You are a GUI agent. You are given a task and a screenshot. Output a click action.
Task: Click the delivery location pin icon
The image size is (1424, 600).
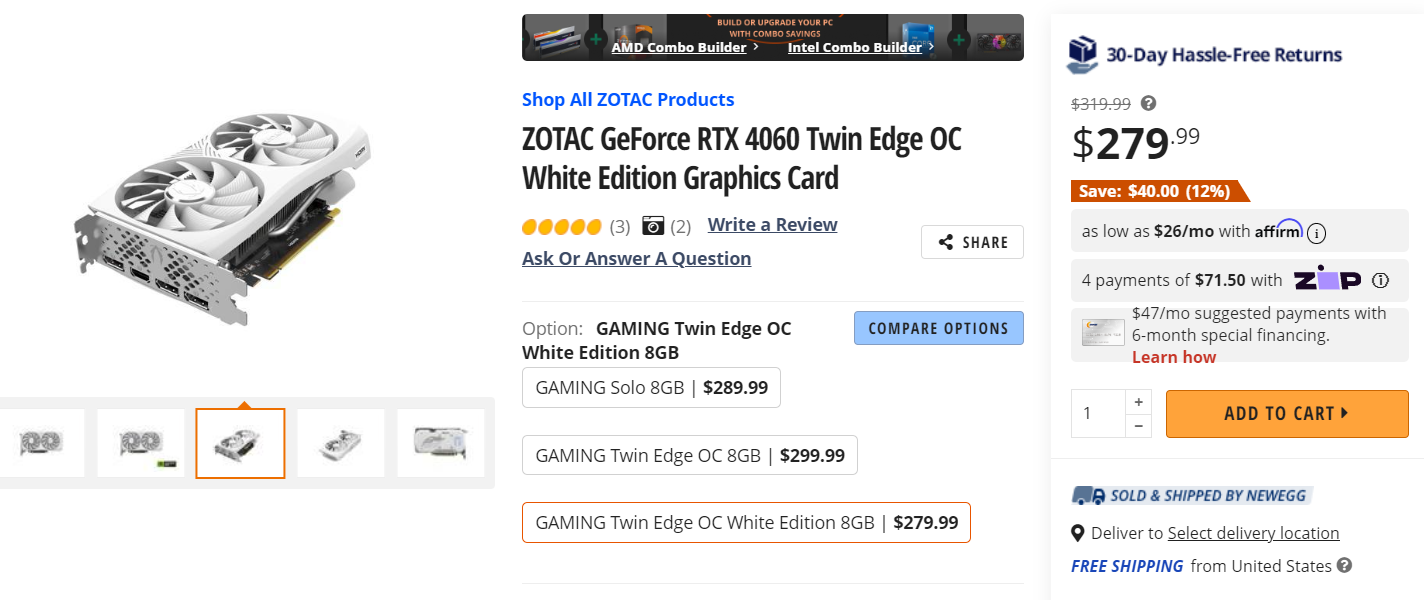(x=1079, y=533)
